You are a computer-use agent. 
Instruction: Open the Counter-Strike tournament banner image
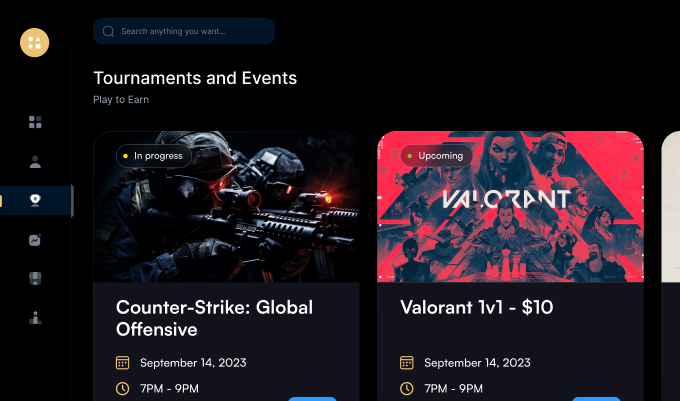coord(226,207)
